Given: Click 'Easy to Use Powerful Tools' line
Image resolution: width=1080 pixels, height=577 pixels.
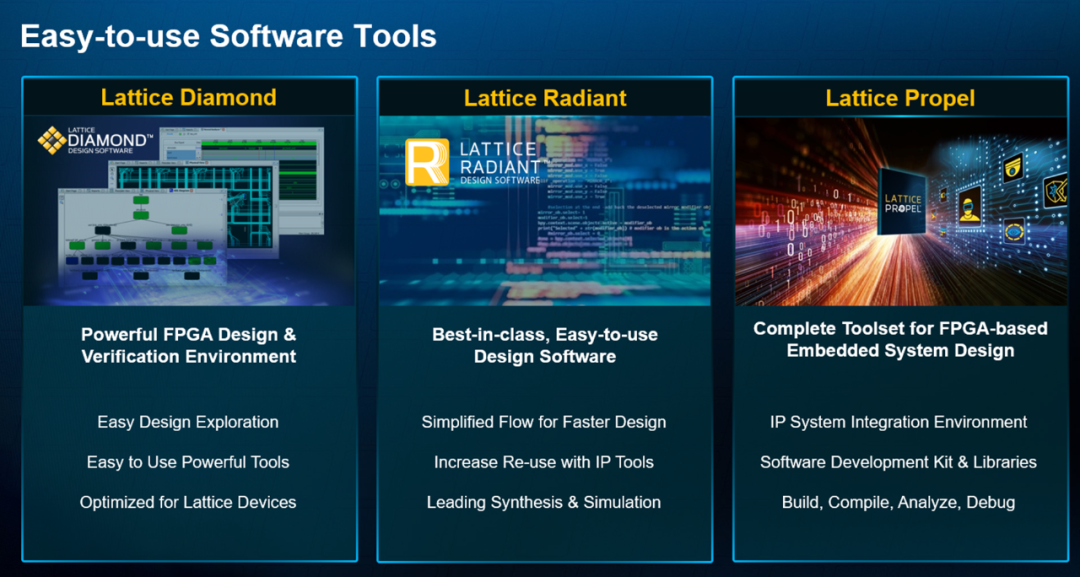Looking at the screenshot, I should point(188,462).
